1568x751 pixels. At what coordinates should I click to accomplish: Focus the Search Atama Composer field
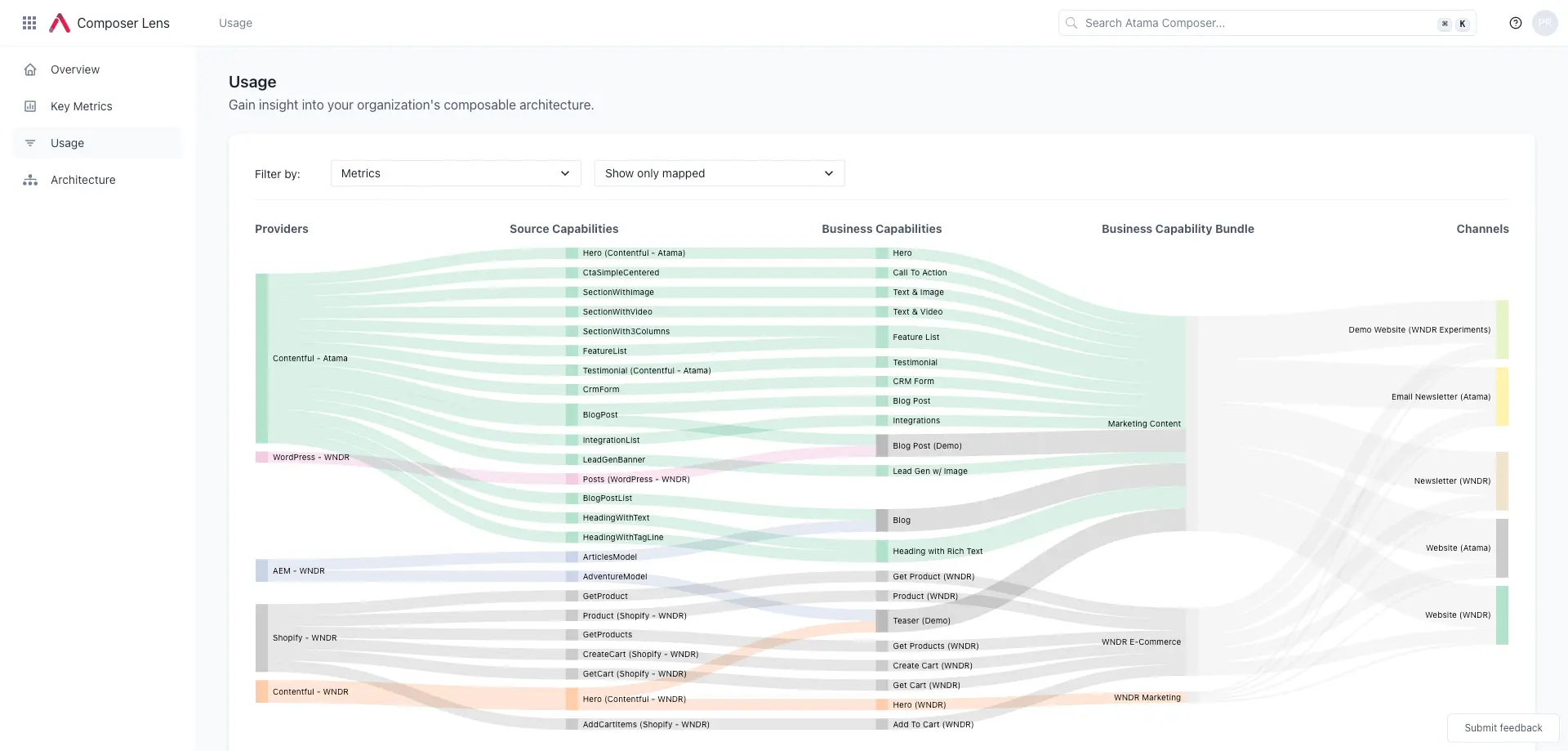(x=1258, y=23)
